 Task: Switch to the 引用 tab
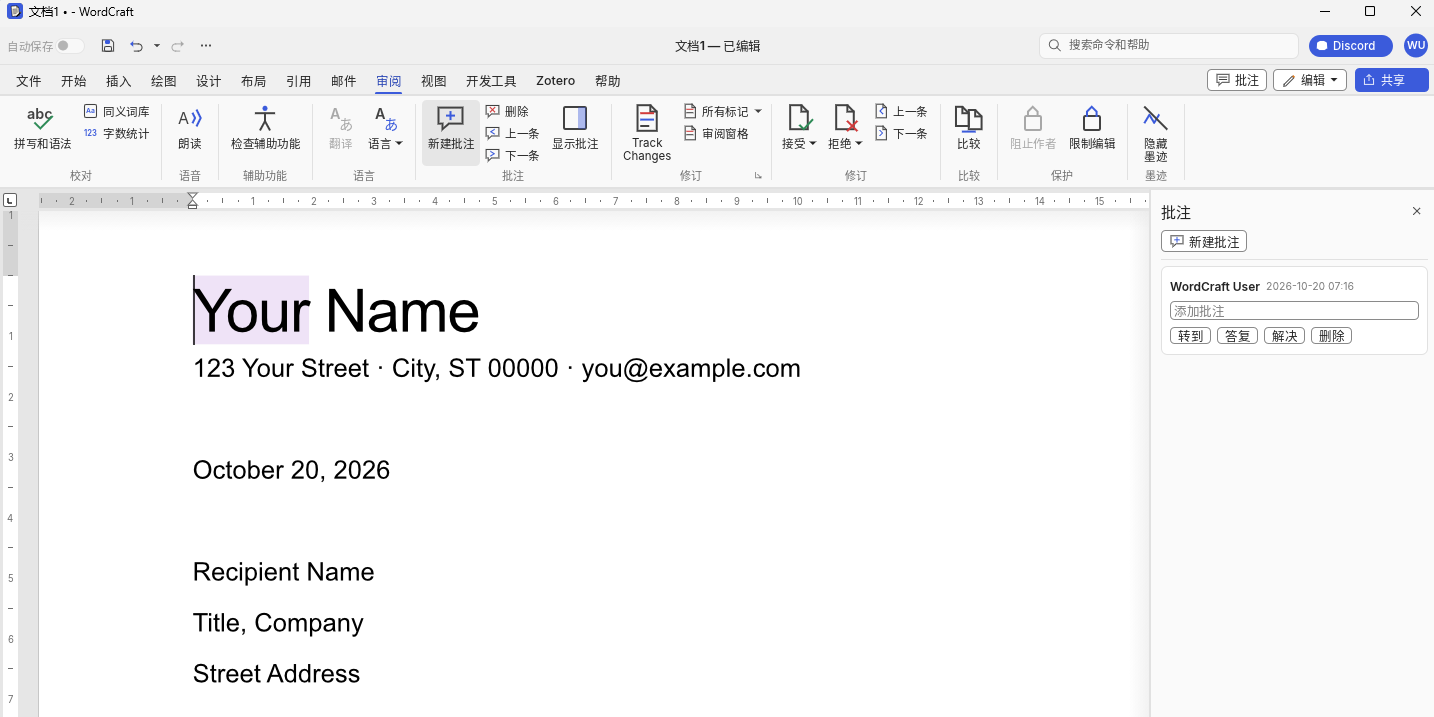tap(299, 81)
